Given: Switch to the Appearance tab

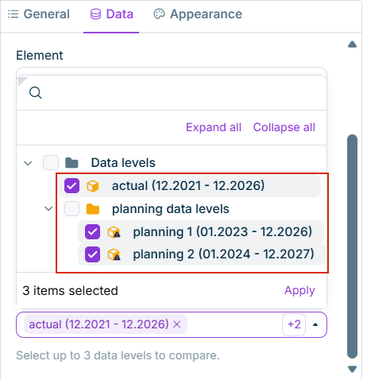Looking at the screenshot, I should (198, 14).
